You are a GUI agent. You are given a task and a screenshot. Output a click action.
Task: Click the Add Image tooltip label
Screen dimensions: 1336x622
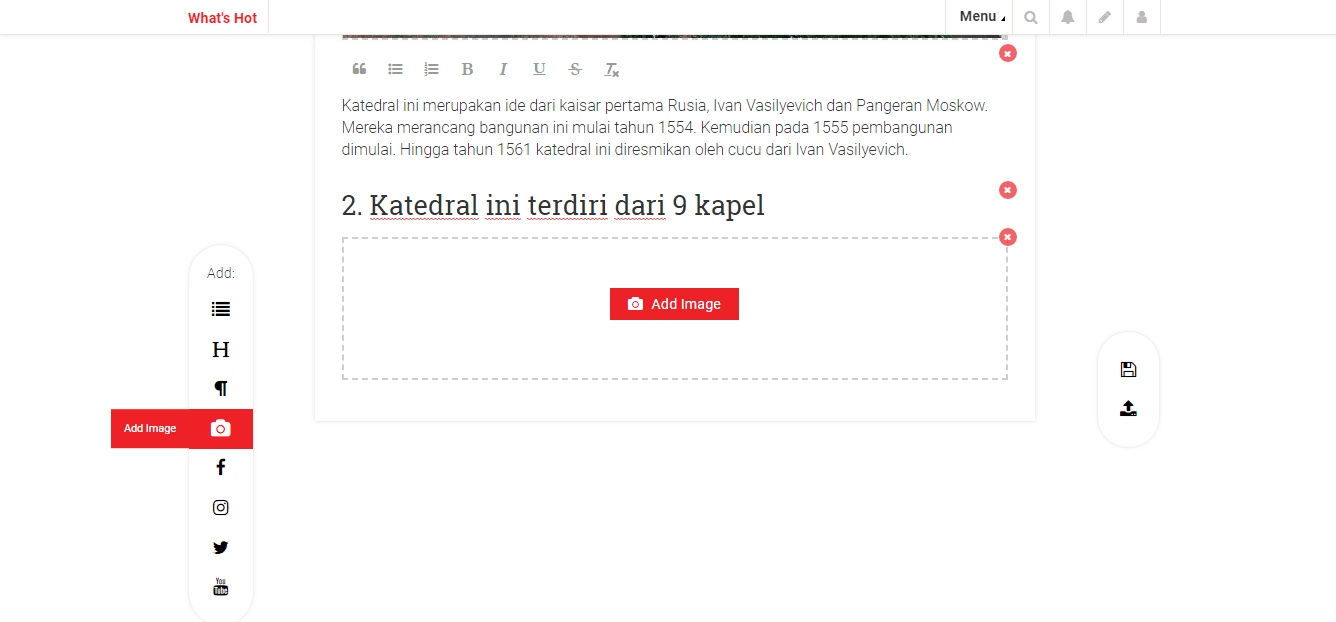(x=150, y=428)
